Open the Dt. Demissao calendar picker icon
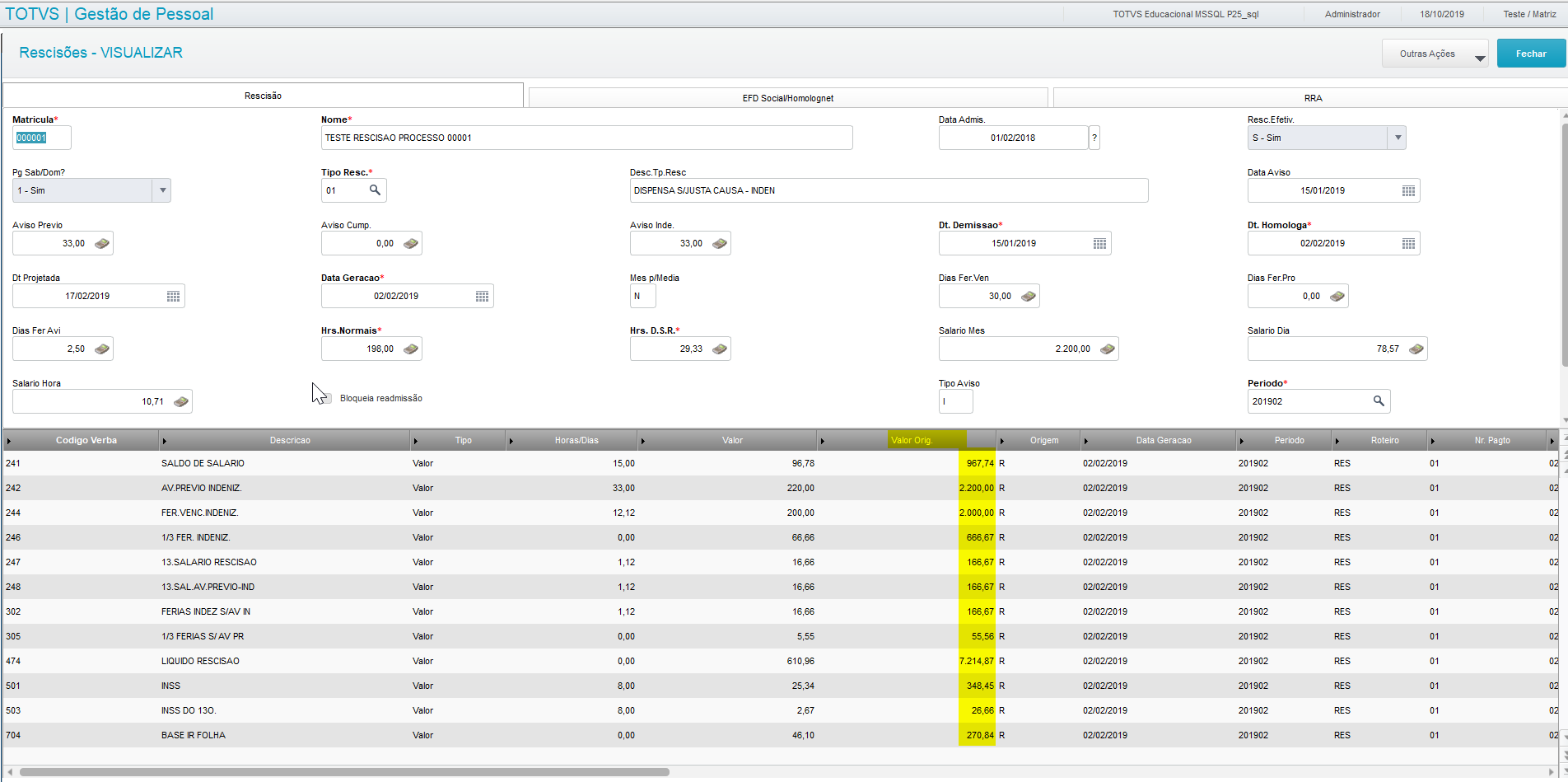 1099,243
